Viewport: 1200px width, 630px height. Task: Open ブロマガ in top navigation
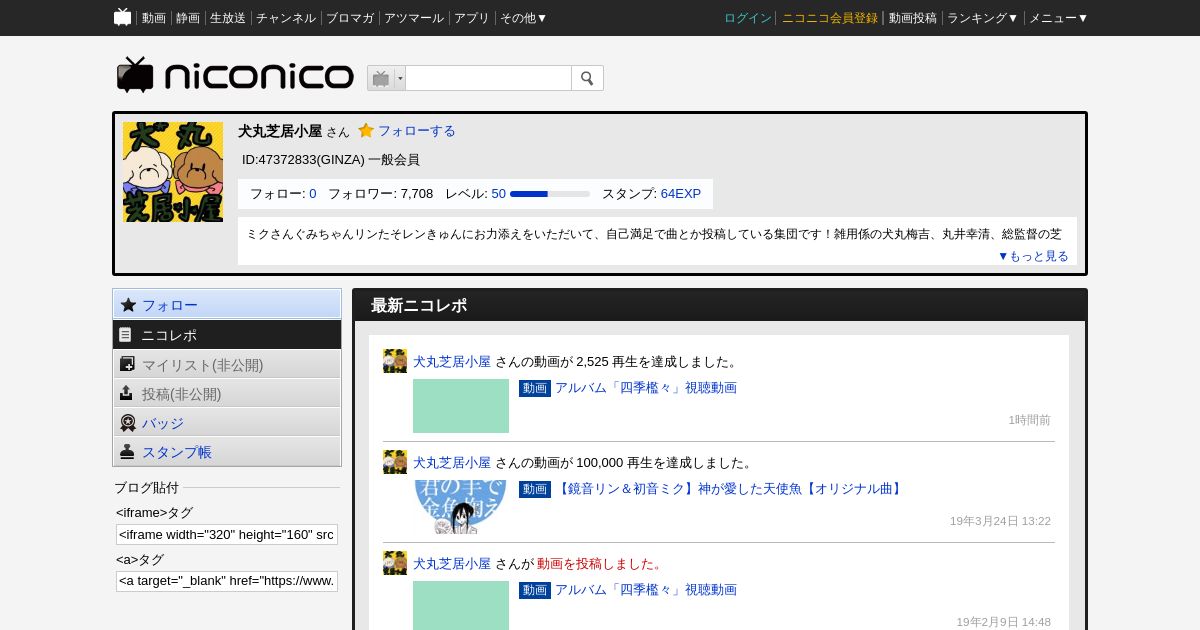coord(350,18)
